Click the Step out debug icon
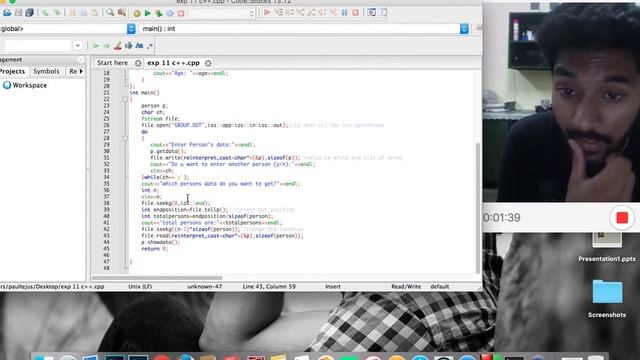The image size is (640, 360). [311, 13]
